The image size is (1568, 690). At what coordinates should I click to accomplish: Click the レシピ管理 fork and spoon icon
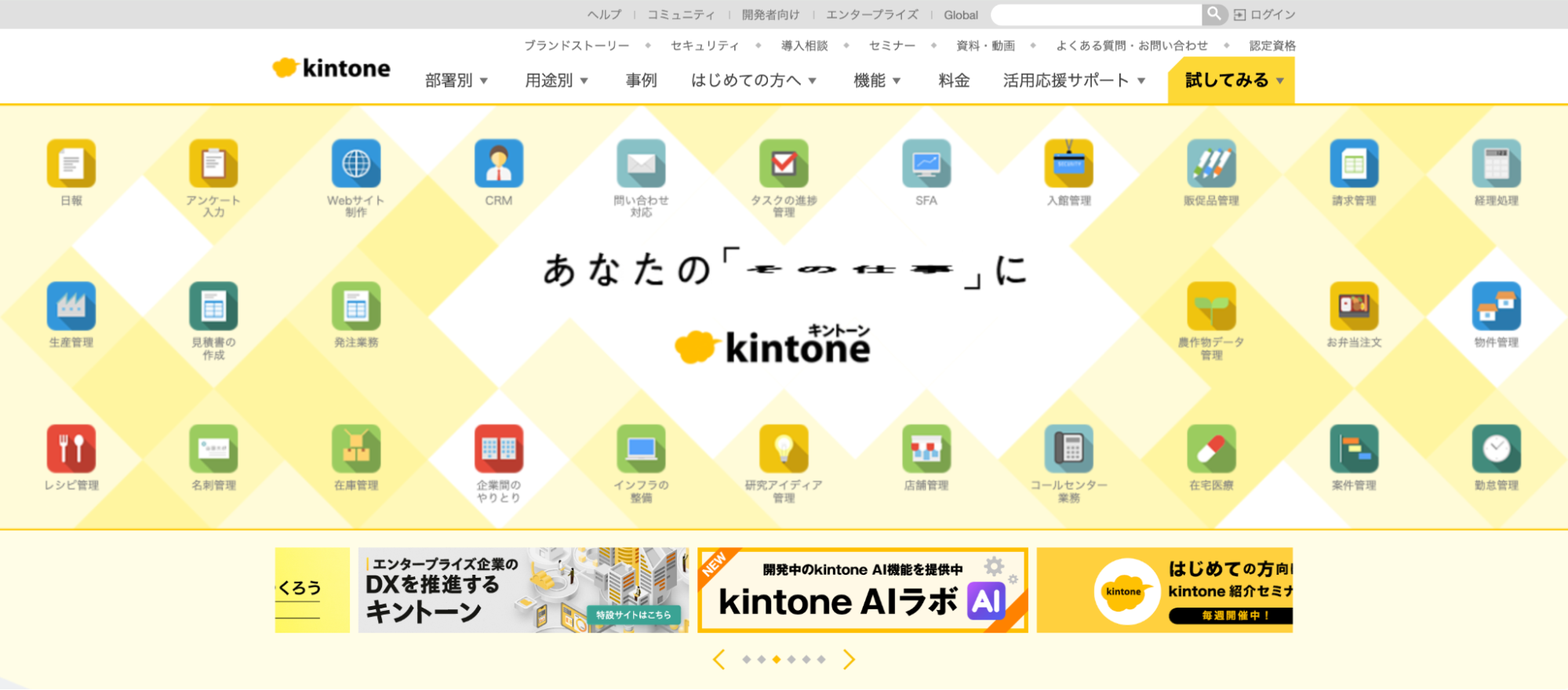[x=71, y=448]
